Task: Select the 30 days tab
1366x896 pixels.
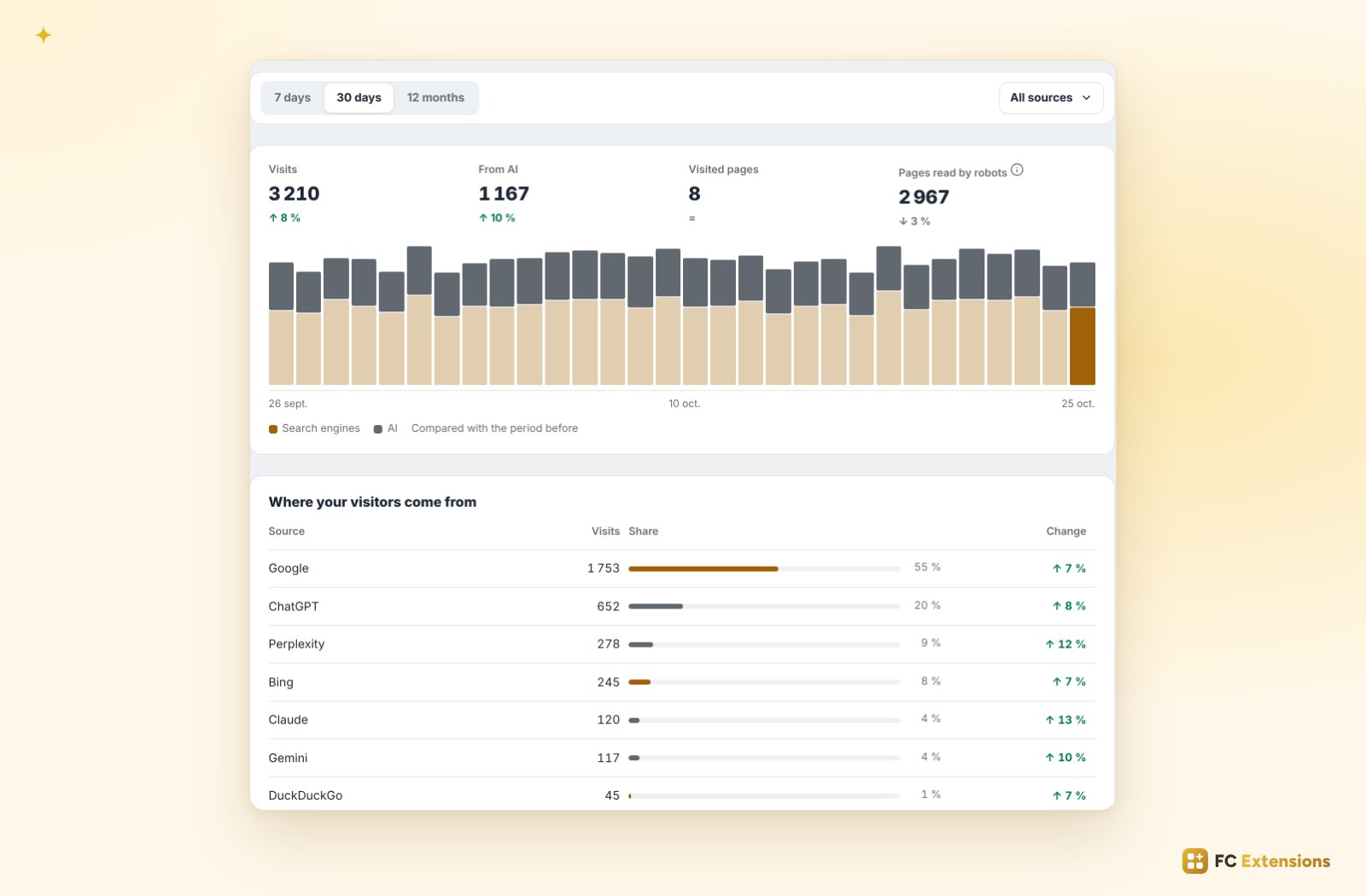Action: click(359, 98)
